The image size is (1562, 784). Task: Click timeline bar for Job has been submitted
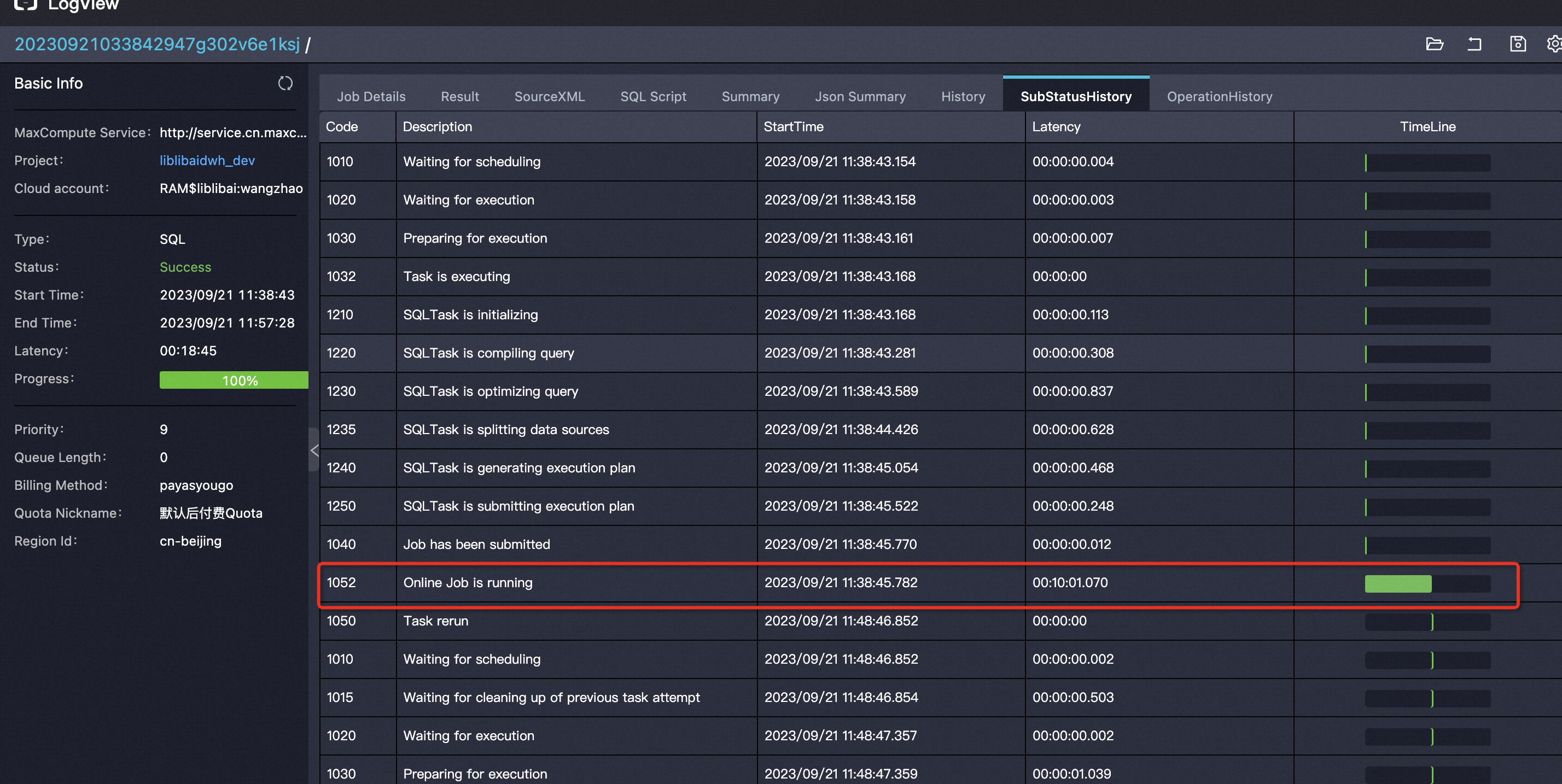pyautogui.click(x=1427, y=545)
